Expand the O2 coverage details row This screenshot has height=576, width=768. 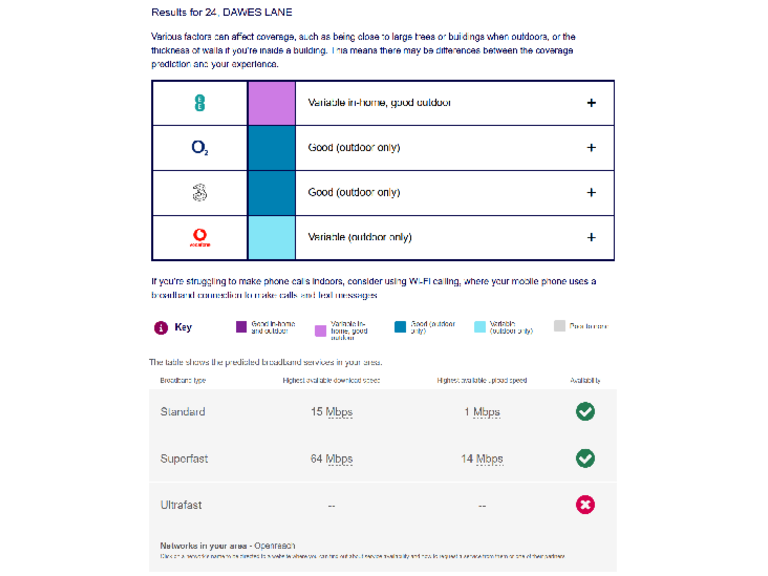[x=591, y=148]
